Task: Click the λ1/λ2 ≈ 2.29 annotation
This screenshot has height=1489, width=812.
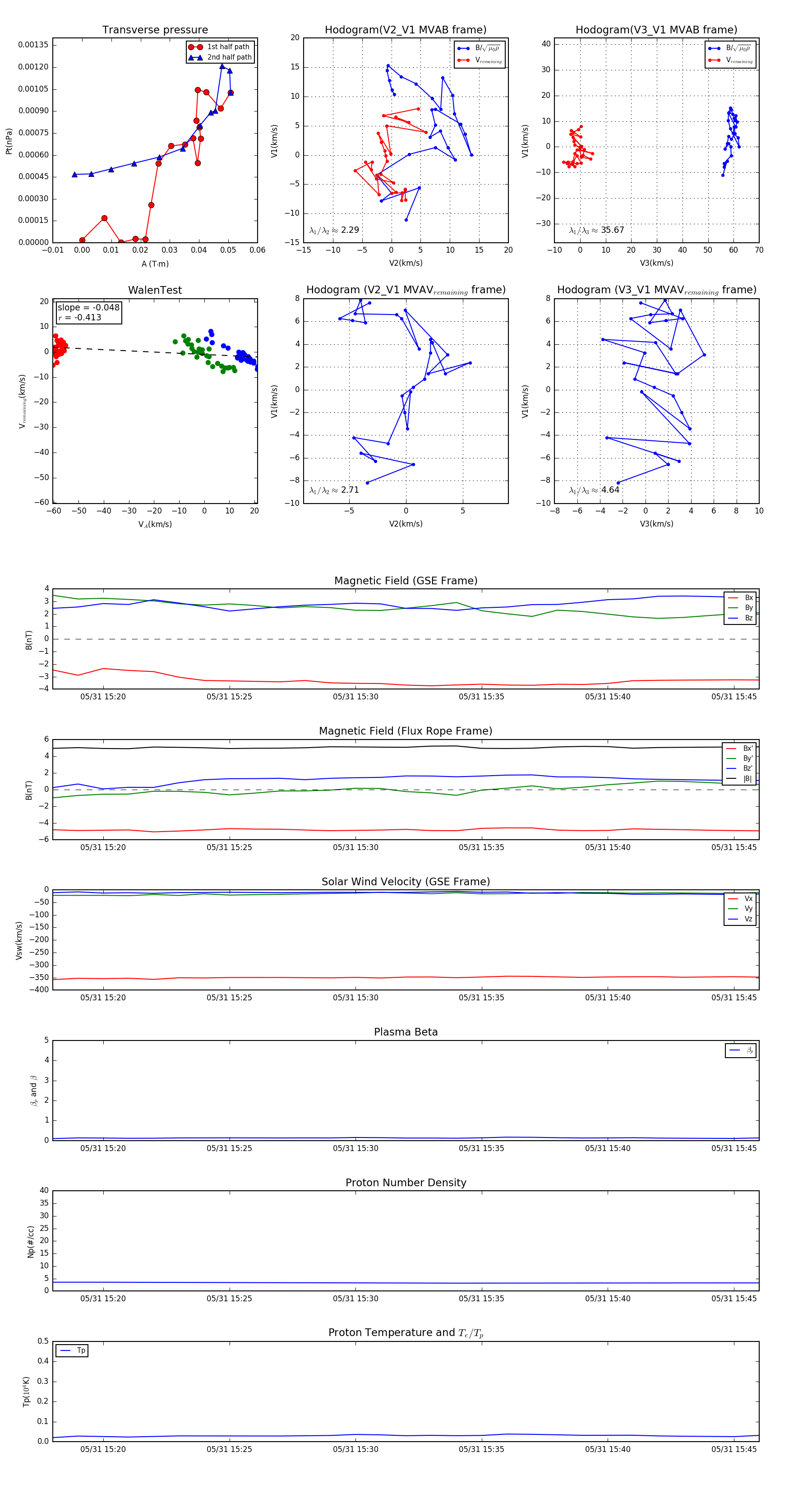Action: click(334, 230)
